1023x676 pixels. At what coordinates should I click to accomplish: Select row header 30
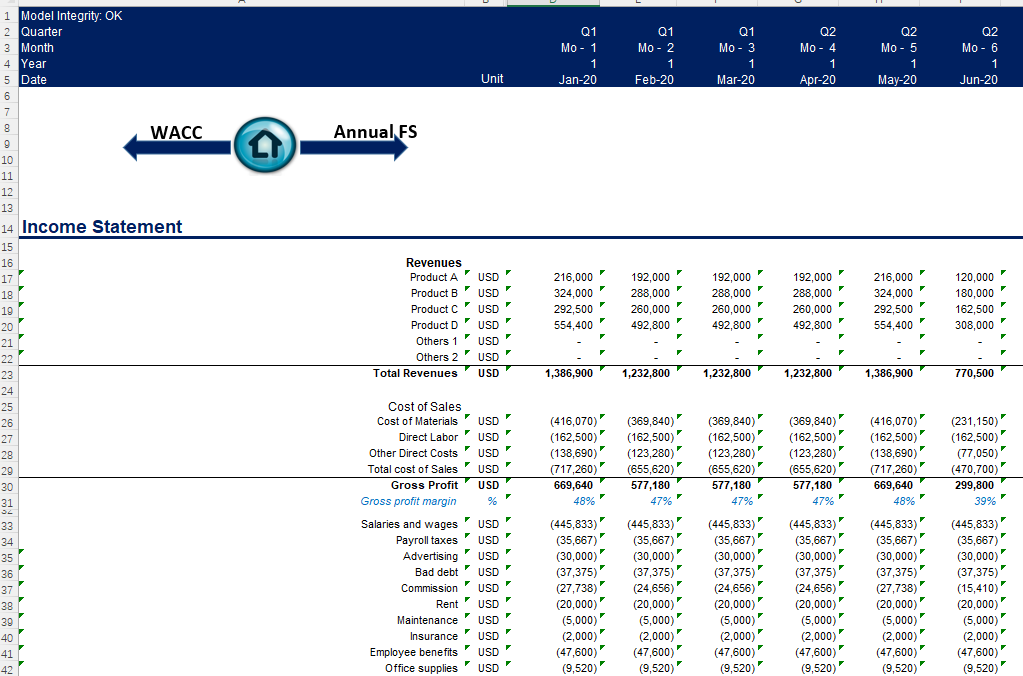tap(7, 485)
